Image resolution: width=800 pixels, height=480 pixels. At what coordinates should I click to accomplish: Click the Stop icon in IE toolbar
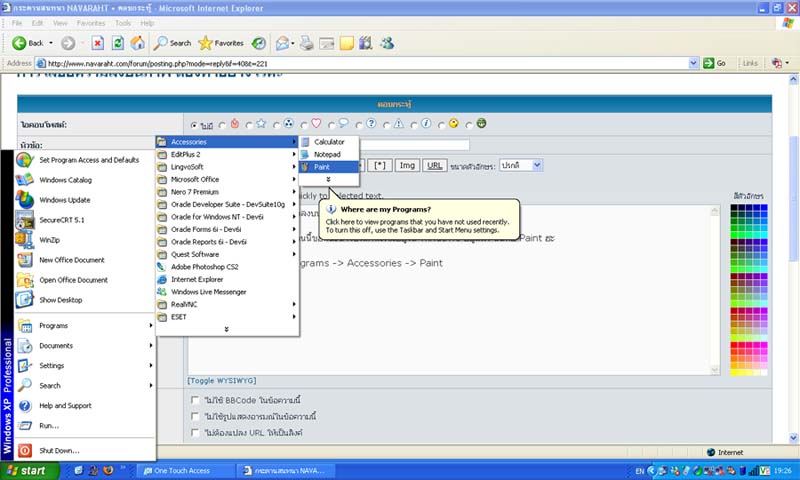(x=97, y=43)
